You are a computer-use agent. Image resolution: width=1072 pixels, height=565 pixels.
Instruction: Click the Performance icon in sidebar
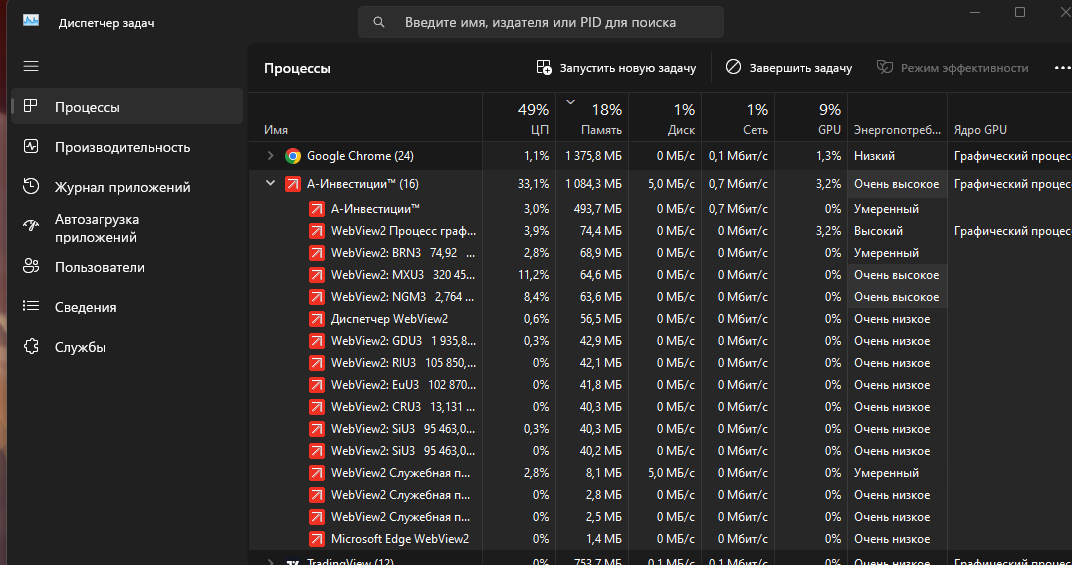point(31,147)
